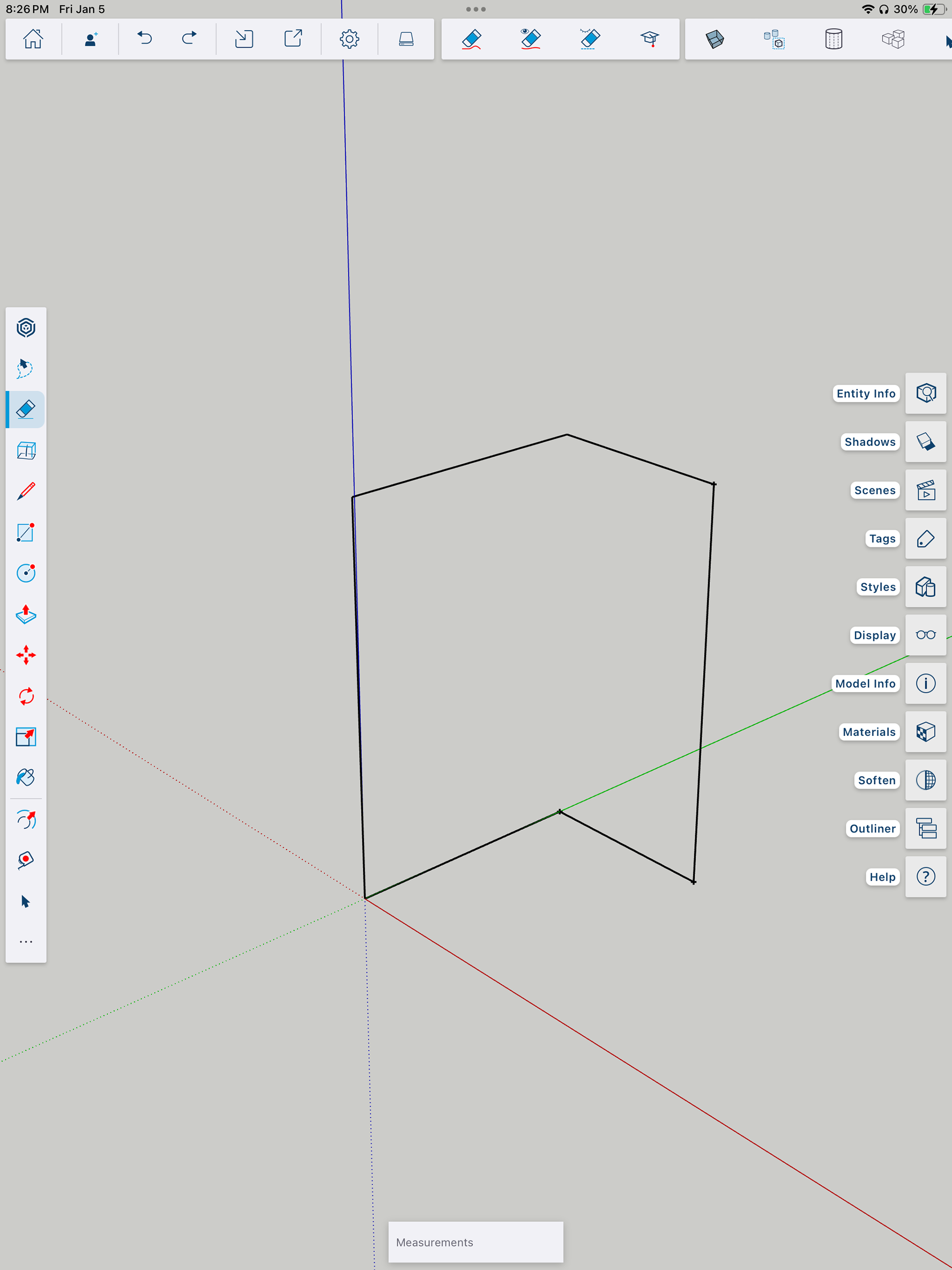Choose the Rotate tool
Image resolution: width=952 pixels, height=1270 pixels.
pos(26,696)
